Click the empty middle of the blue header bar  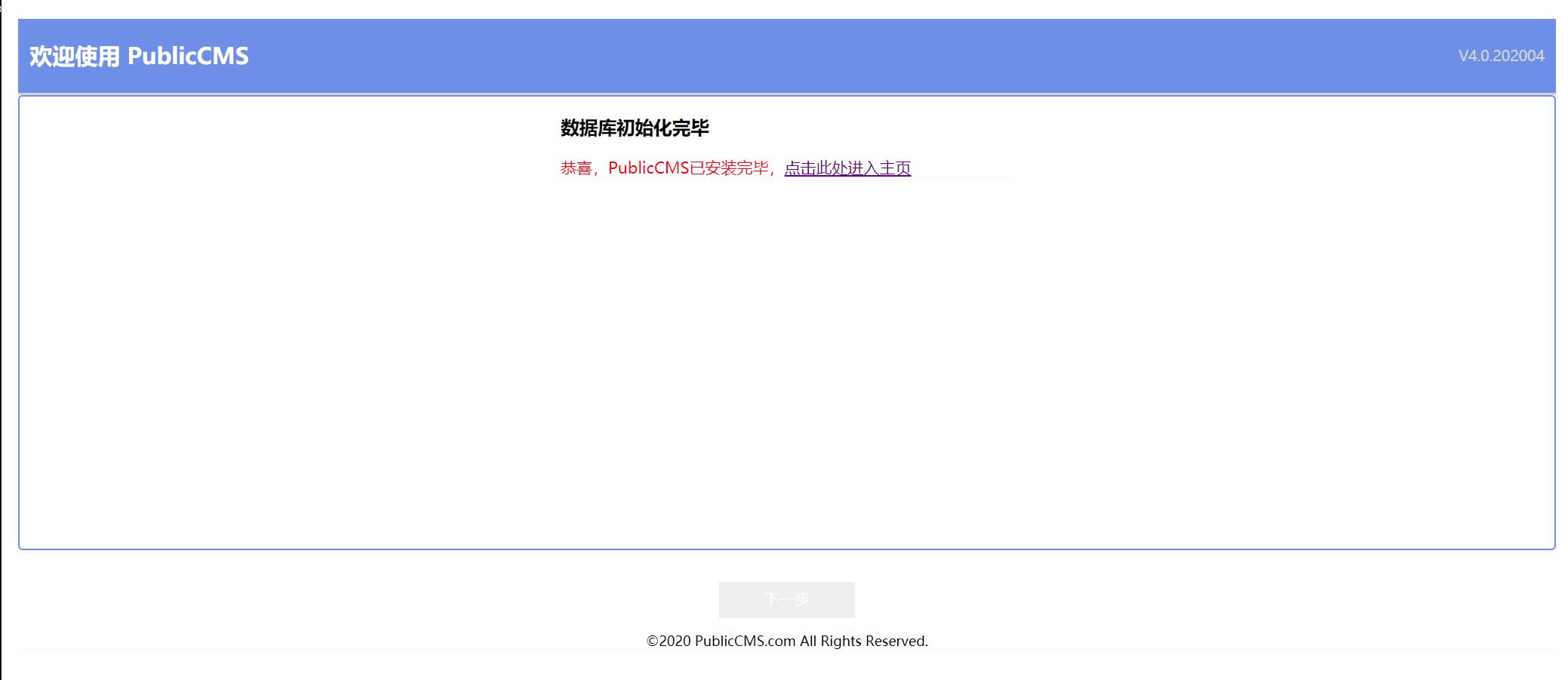point(785,57)
